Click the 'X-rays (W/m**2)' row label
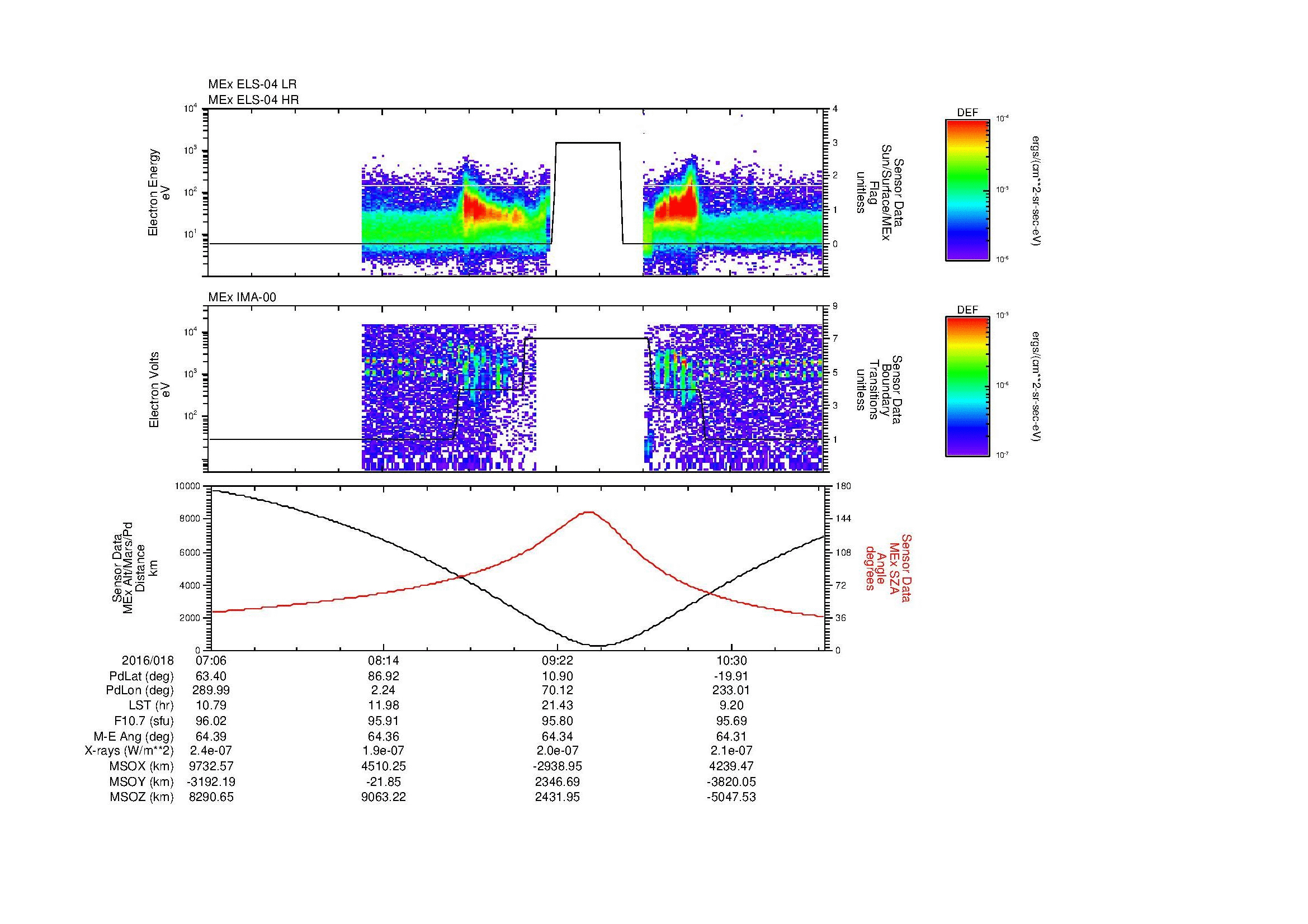 pyautogui.click(x=129, y=751)
